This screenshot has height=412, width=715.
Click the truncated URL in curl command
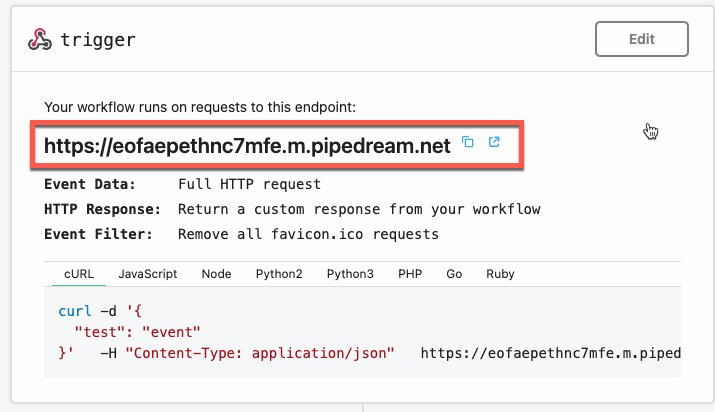550,353
